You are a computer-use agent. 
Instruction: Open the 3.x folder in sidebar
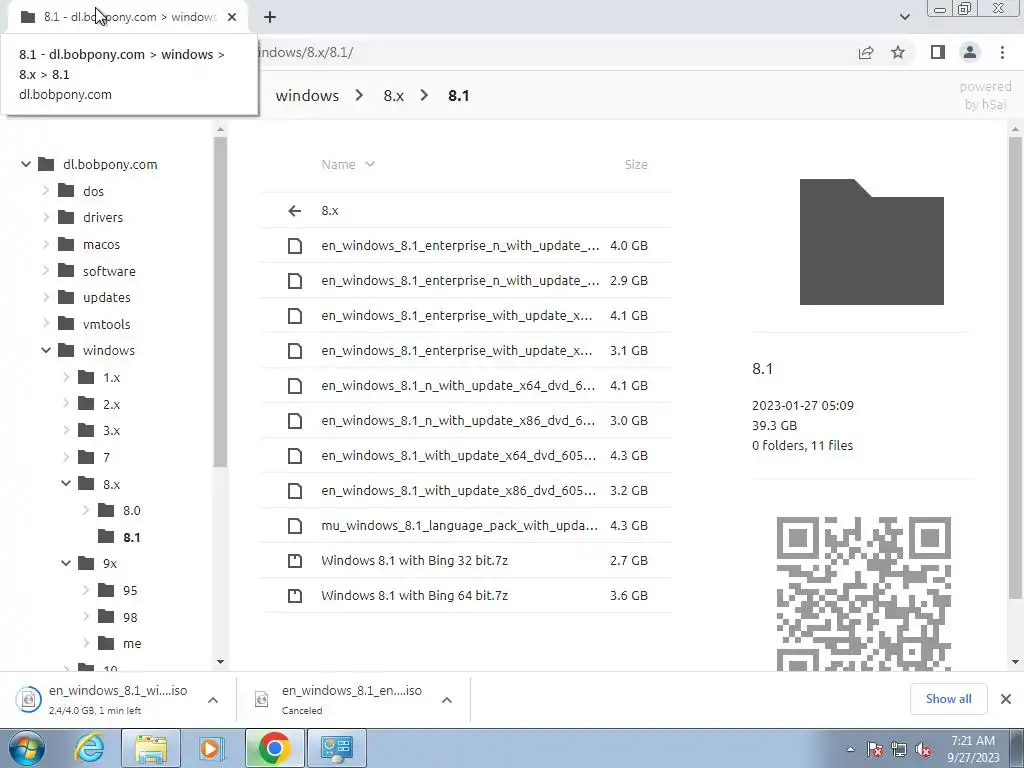point(112,430)
